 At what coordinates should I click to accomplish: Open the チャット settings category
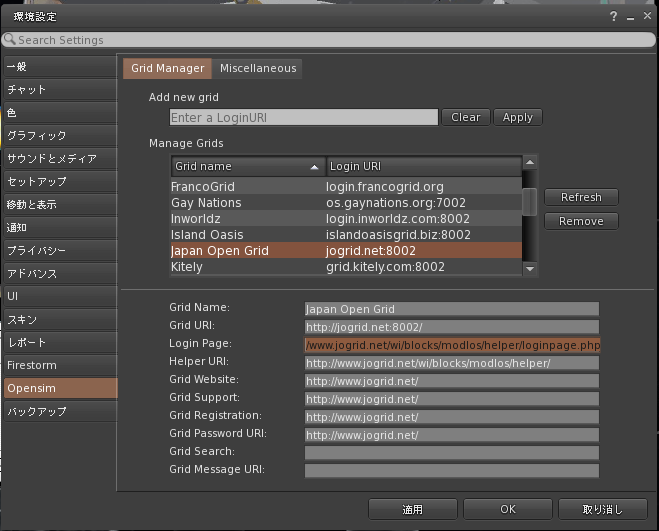click(x=61, y=90)
